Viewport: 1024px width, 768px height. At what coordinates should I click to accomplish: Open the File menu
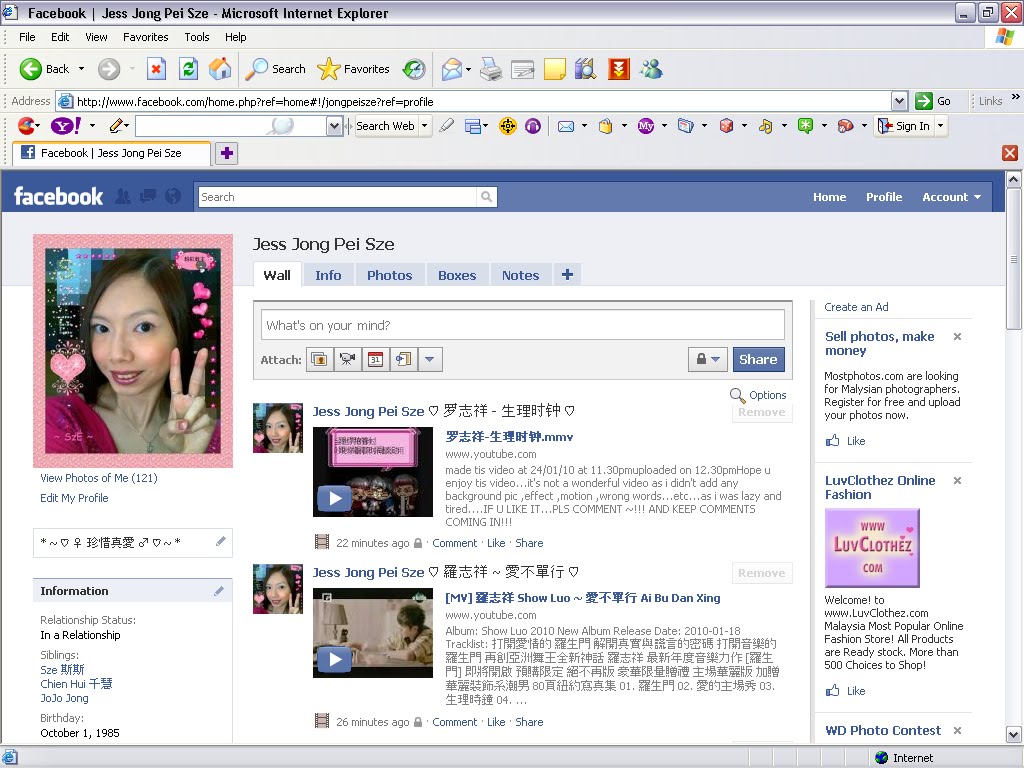(x=27, y=37)
